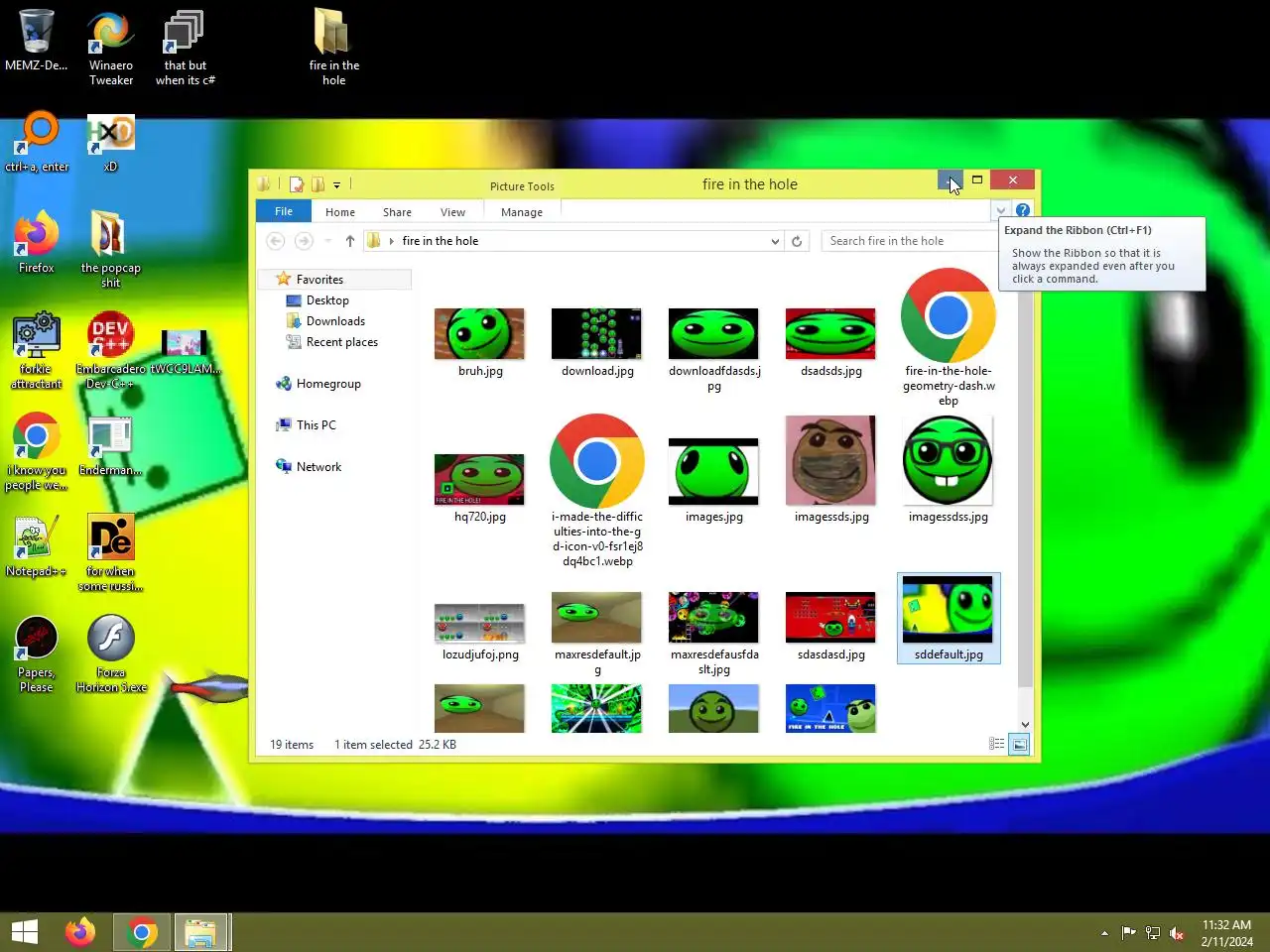Show hidden tray icons arrow
The height and width of the screenshot is (952, 1270).
click(x=1104, y=933)
